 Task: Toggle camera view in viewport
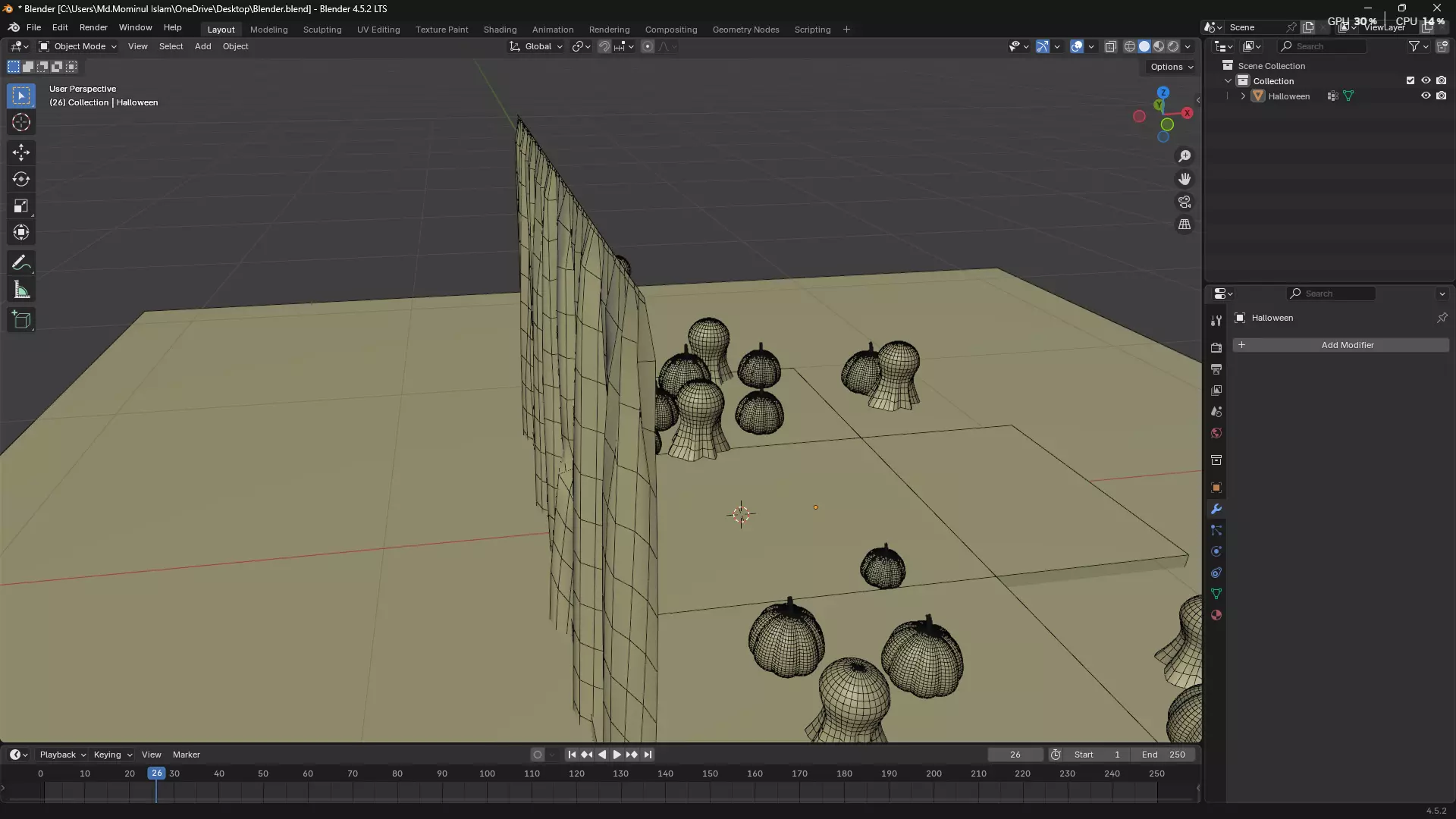point(1184,202)
